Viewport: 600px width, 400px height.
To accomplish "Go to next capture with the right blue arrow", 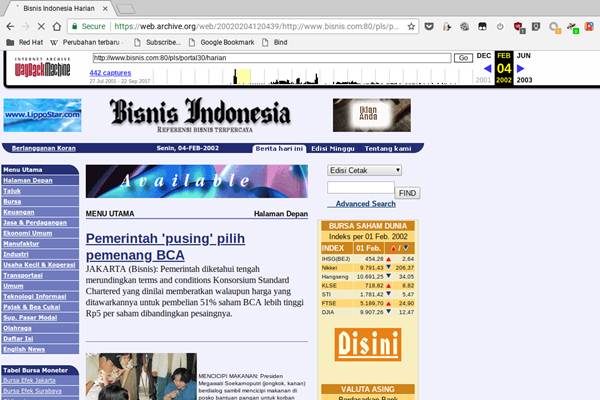I will pyautogui.click(x=520, y=69).
